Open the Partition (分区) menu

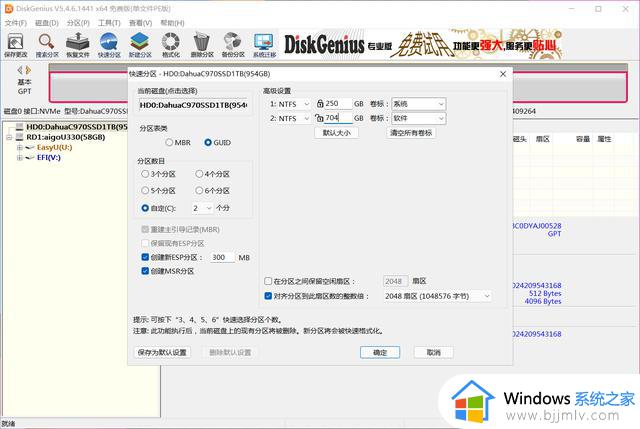pos(78,23)
